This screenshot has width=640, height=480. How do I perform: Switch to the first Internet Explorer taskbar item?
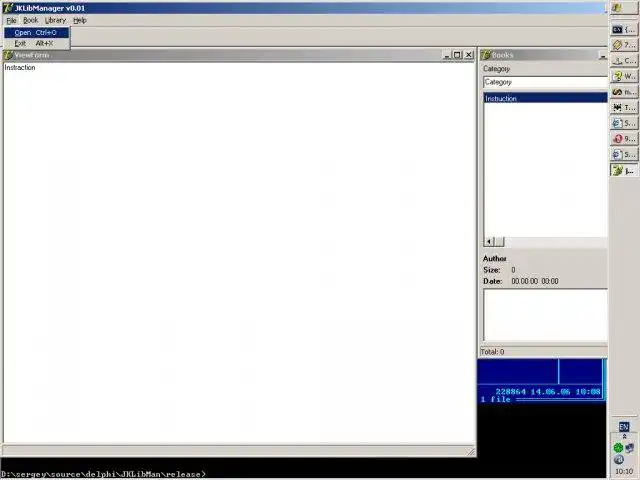624,123
